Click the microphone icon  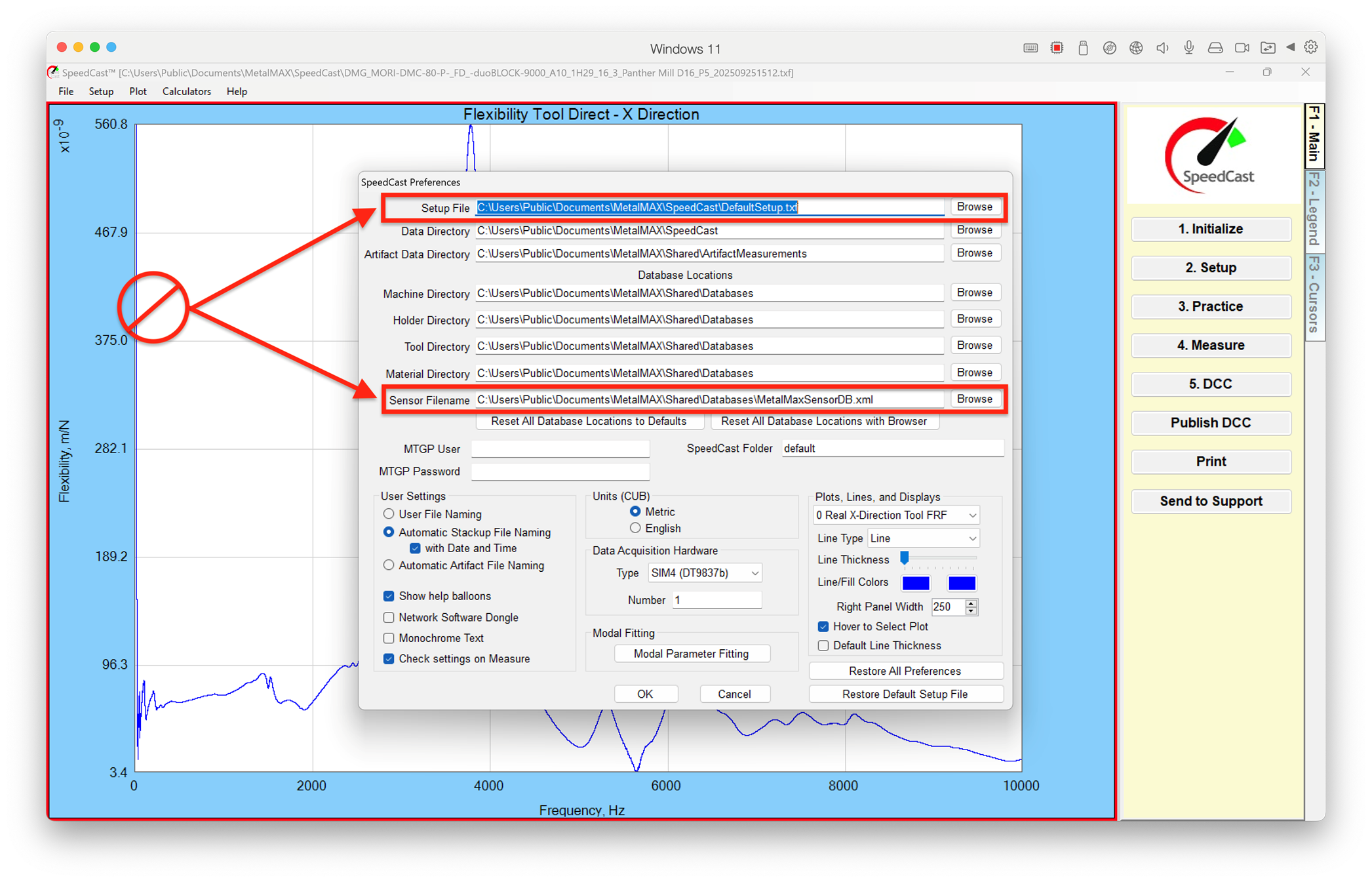1188,48
